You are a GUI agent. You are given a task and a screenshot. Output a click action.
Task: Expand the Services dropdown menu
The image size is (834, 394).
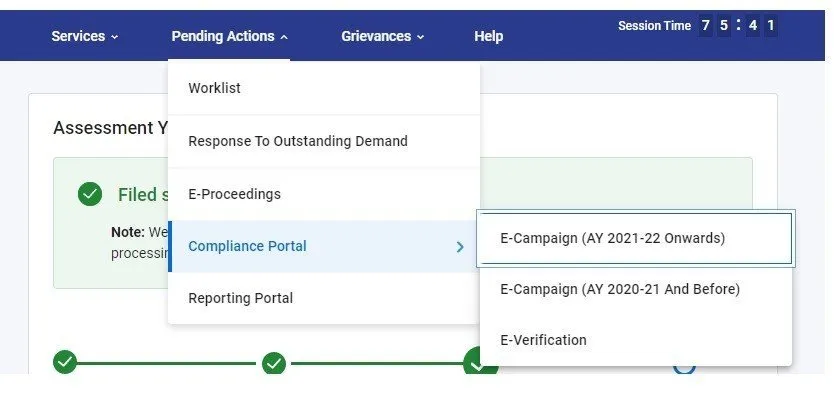[85, 36]
